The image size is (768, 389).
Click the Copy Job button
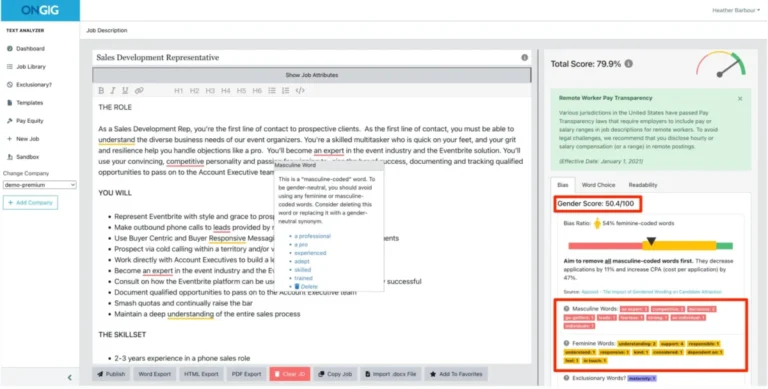[x=336, y=374]
